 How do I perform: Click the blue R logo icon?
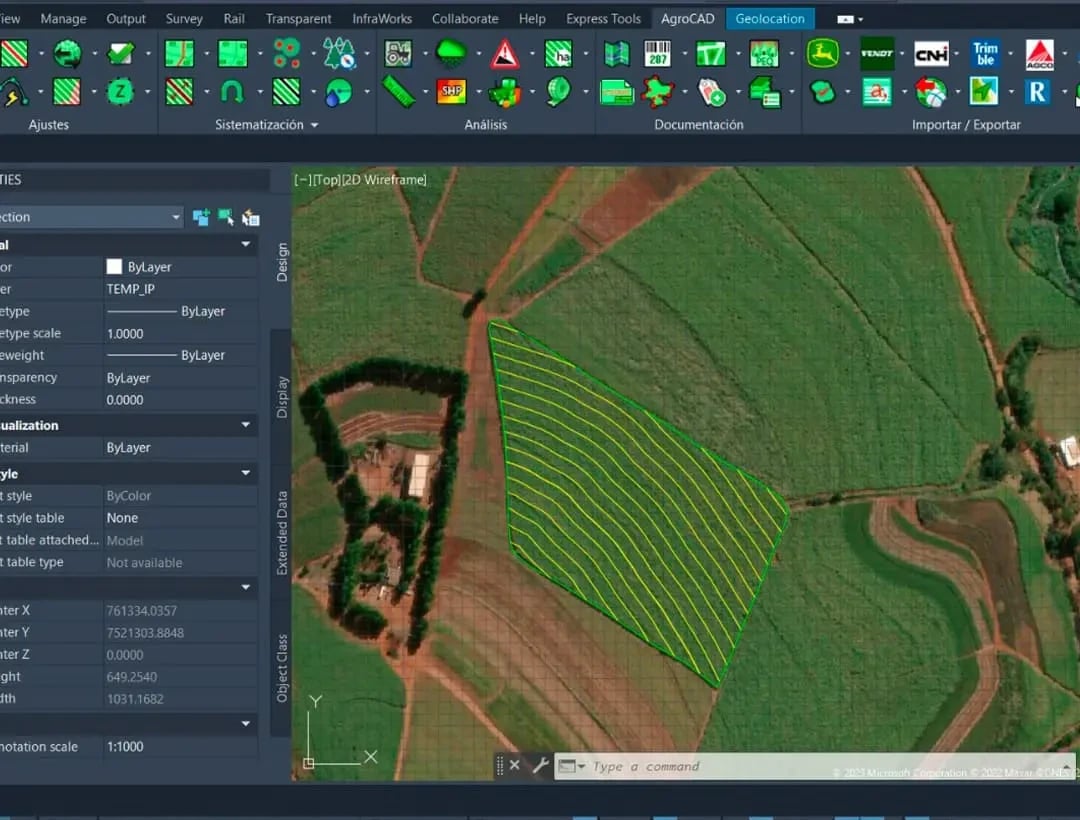[1038, 92]
